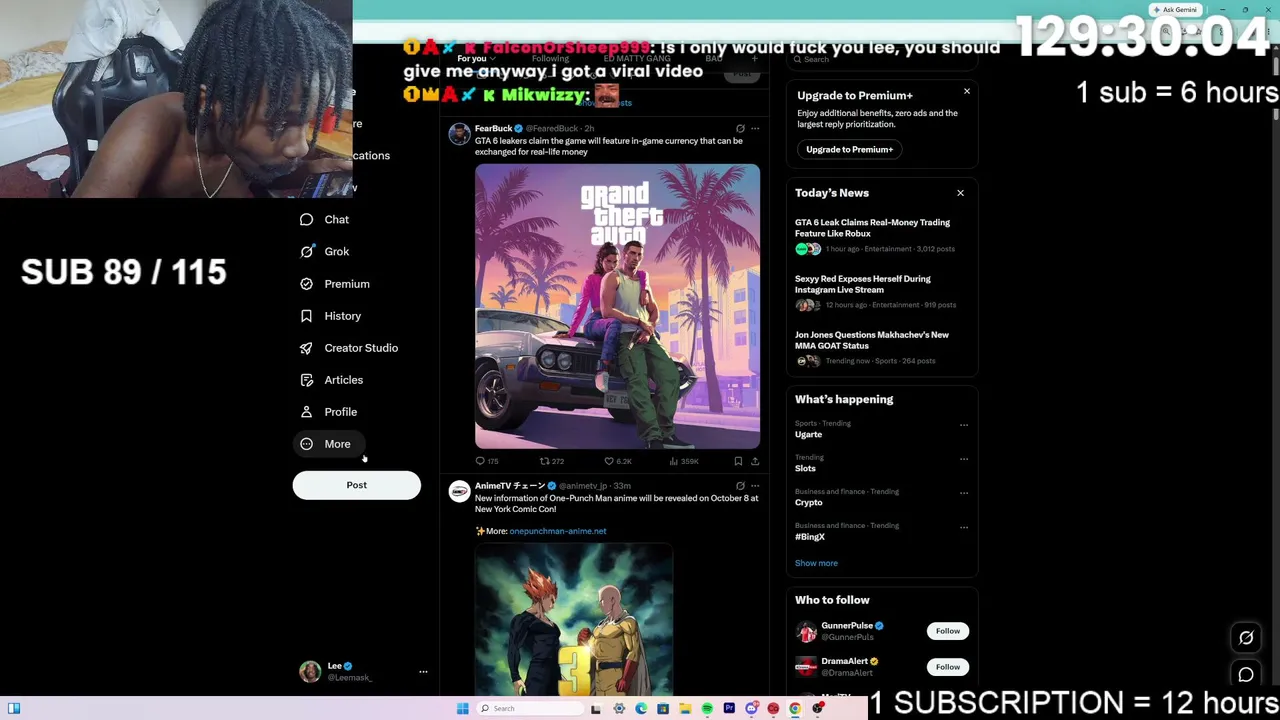Close the Today's News panel
Image resolution: width=1280 pixels, height=720 pixels.
point(960,193)
